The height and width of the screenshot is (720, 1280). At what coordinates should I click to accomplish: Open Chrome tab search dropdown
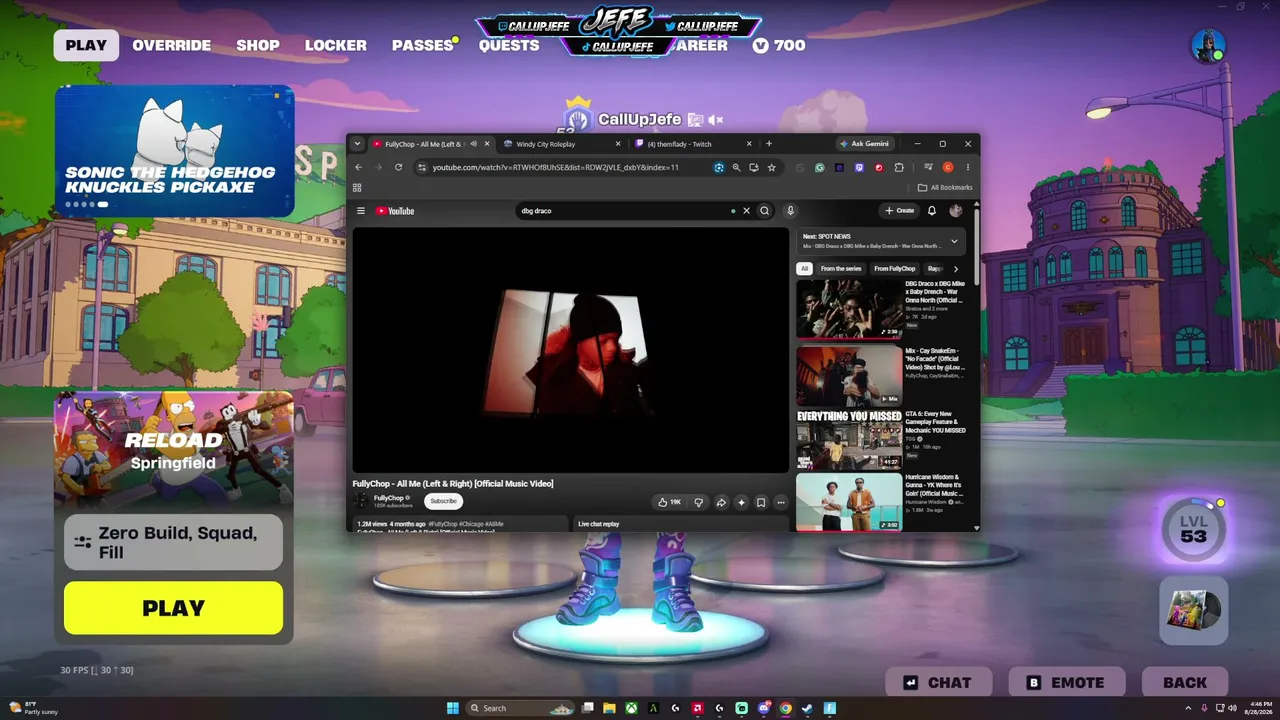[x=357, y=144]
